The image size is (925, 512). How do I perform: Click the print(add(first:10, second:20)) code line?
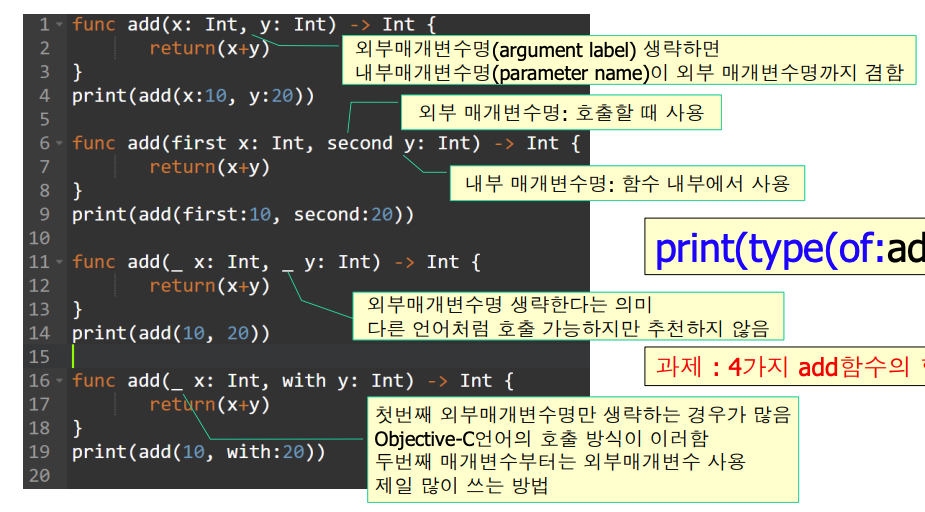[242, 215]
